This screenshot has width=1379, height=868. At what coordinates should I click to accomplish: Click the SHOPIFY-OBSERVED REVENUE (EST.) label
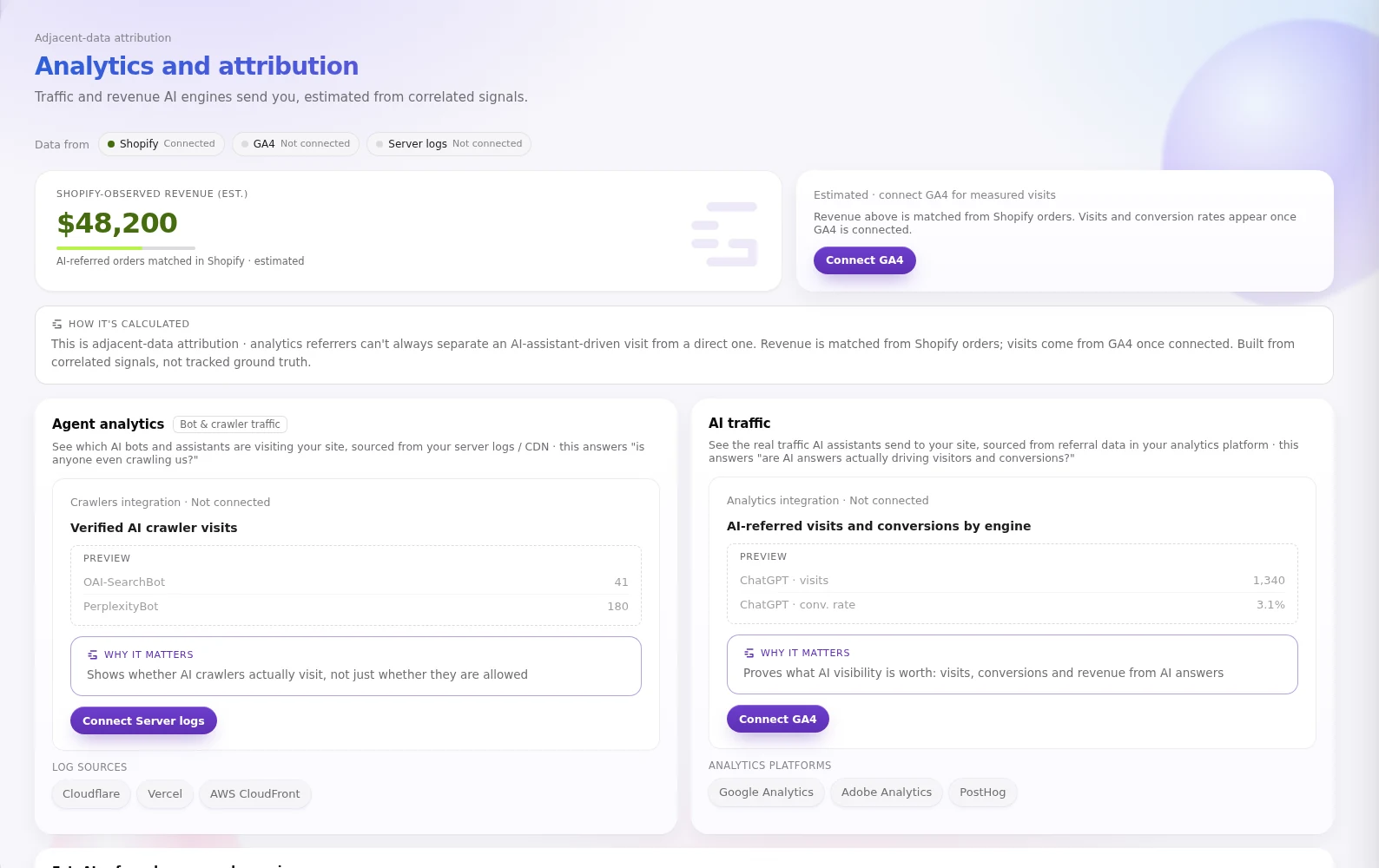coord(152,194)
